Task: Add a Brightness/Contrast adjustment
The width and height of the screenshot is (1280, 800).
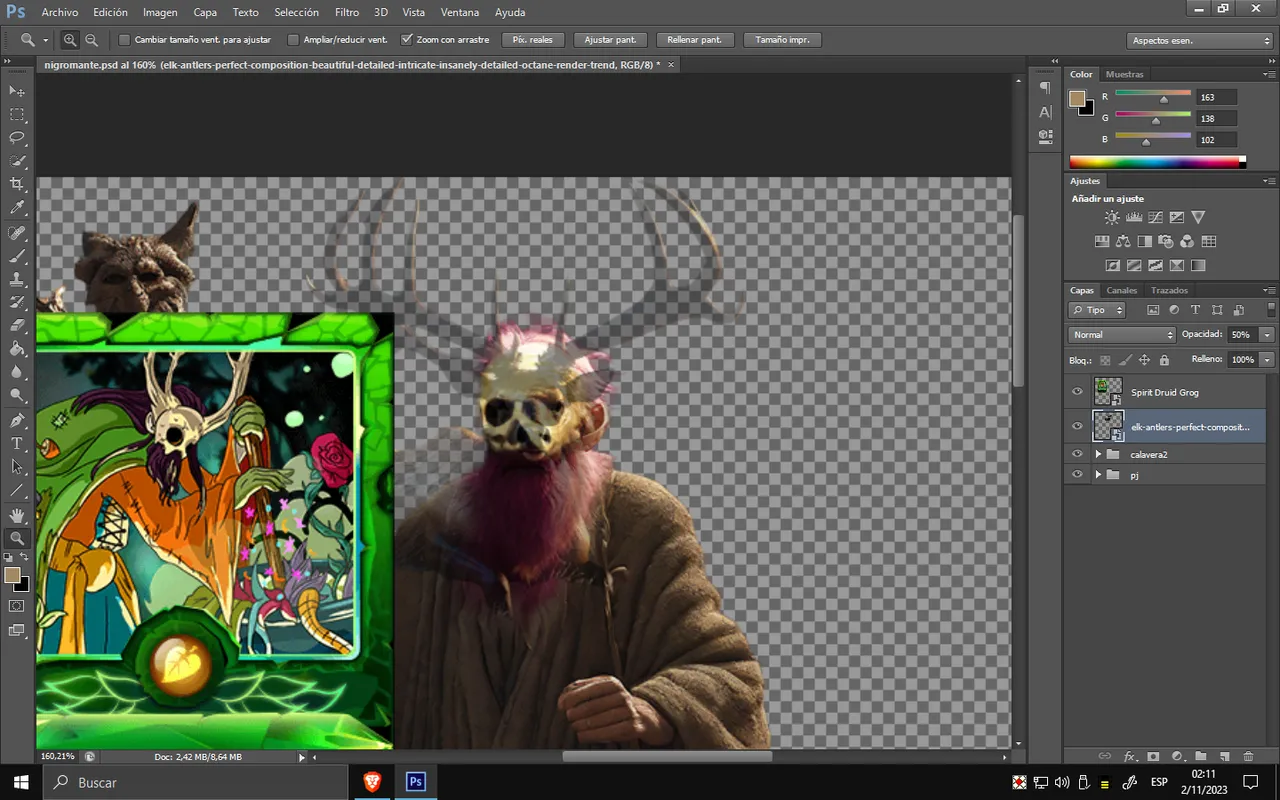Action: (x=1112, y=217)
